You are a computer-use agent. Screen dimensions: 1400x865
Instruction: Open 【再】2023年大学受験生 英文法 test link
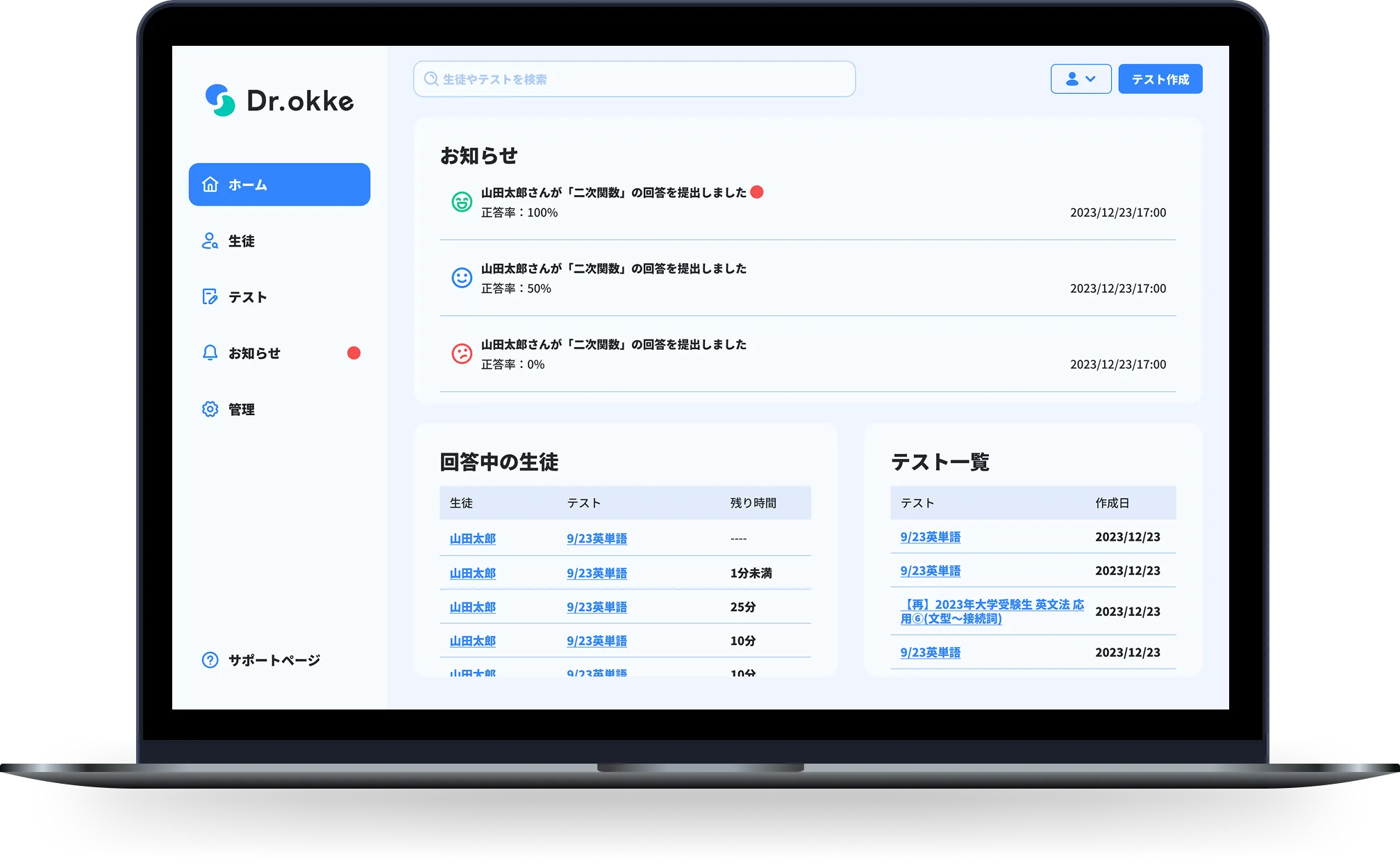click(x=992, y=612)
